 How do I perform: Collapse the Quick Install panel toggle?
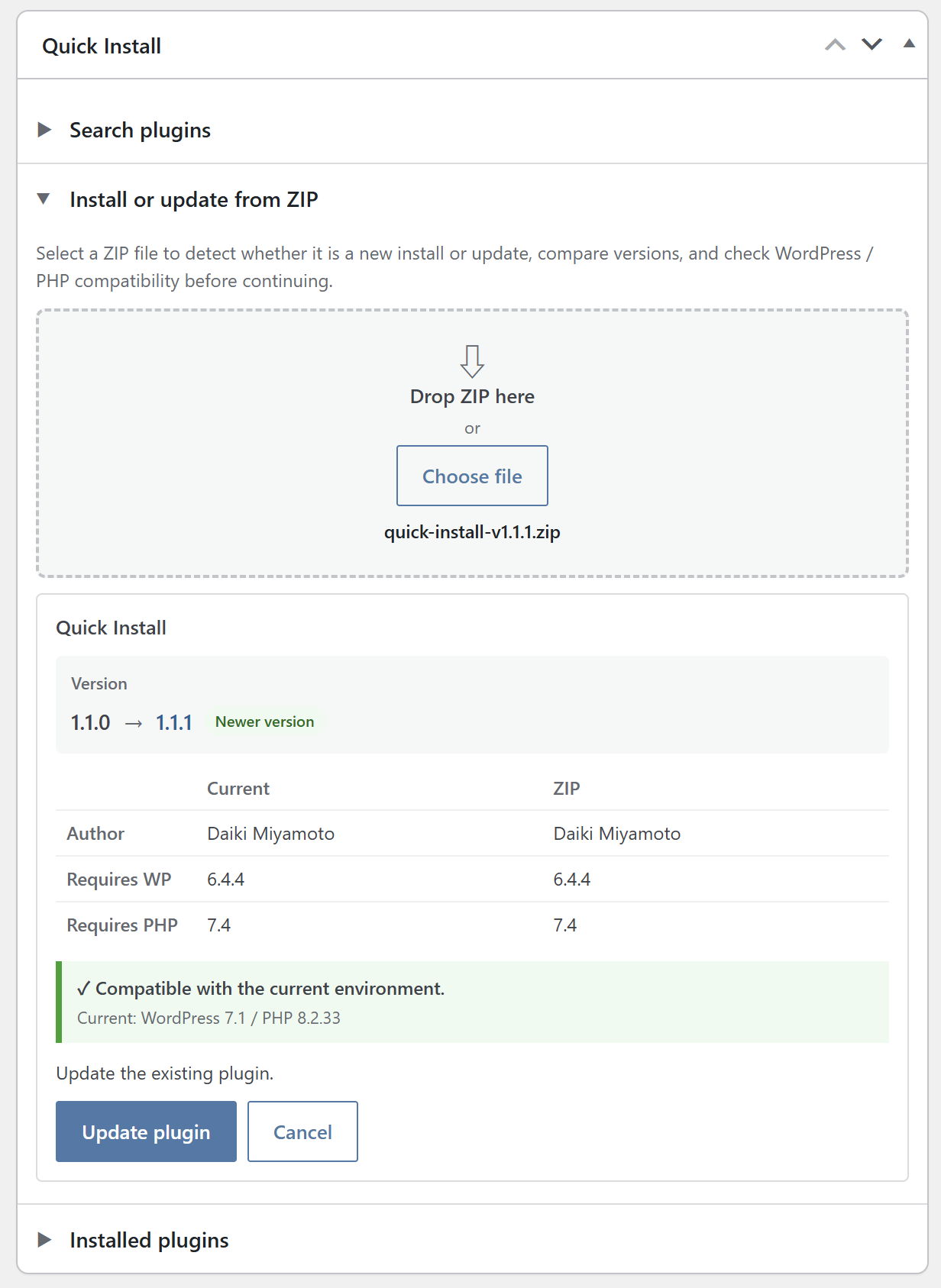[909, 44]
